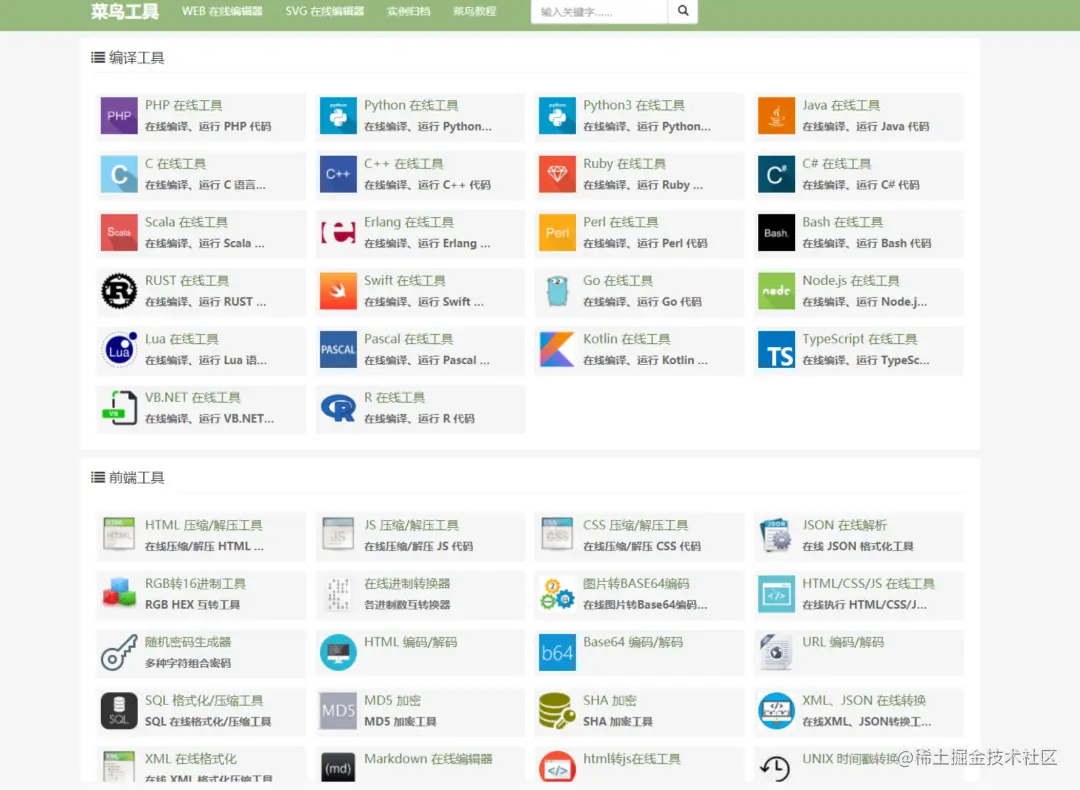Select the SQL 格式化/压缩工具 icon
This screenshot has height=790, width=1080.
(x=118, y=711)
